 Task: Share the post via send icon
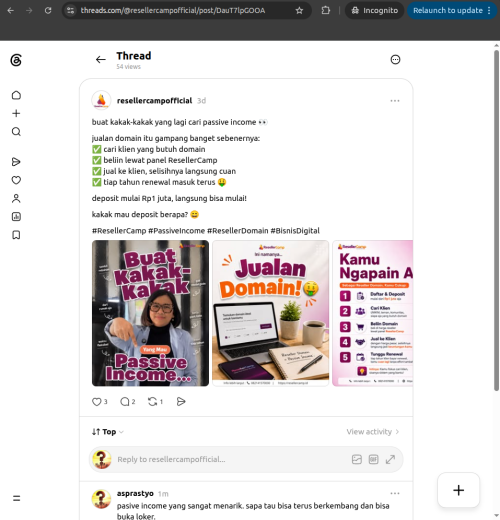[x=181, y=402]
